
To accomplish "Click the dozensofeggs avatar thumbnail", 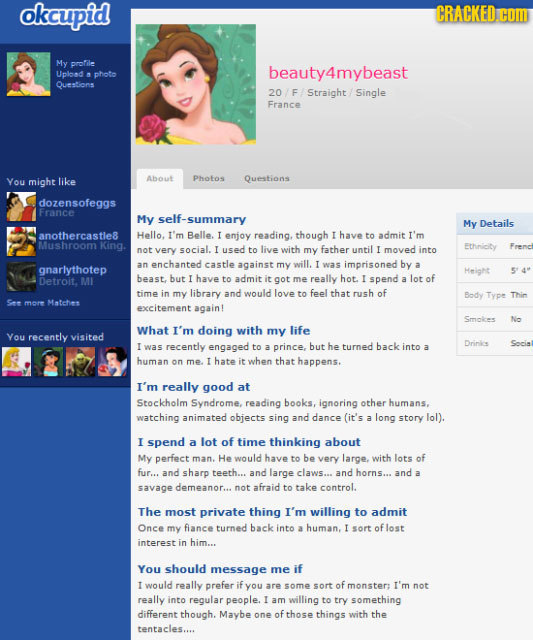I will click(21, 207).
